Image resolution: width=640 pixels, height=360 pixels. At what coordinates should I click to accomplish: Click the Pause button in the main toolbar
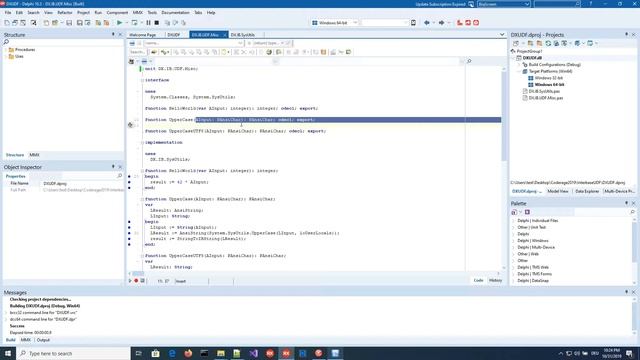tap(149, 23)
